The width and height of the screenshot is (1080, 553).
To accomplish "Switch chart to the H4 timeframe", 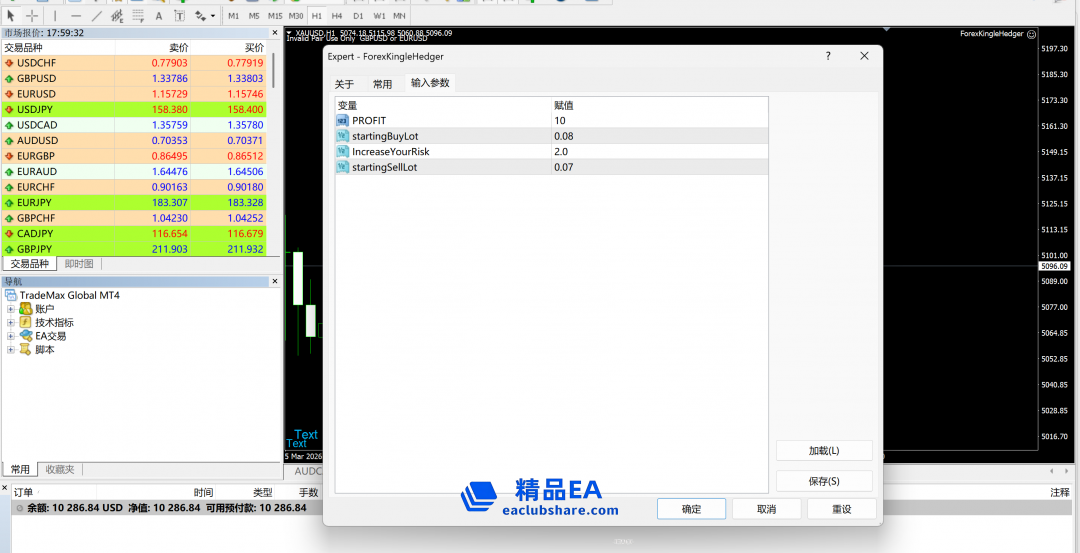I will click(x=337, y=16).
